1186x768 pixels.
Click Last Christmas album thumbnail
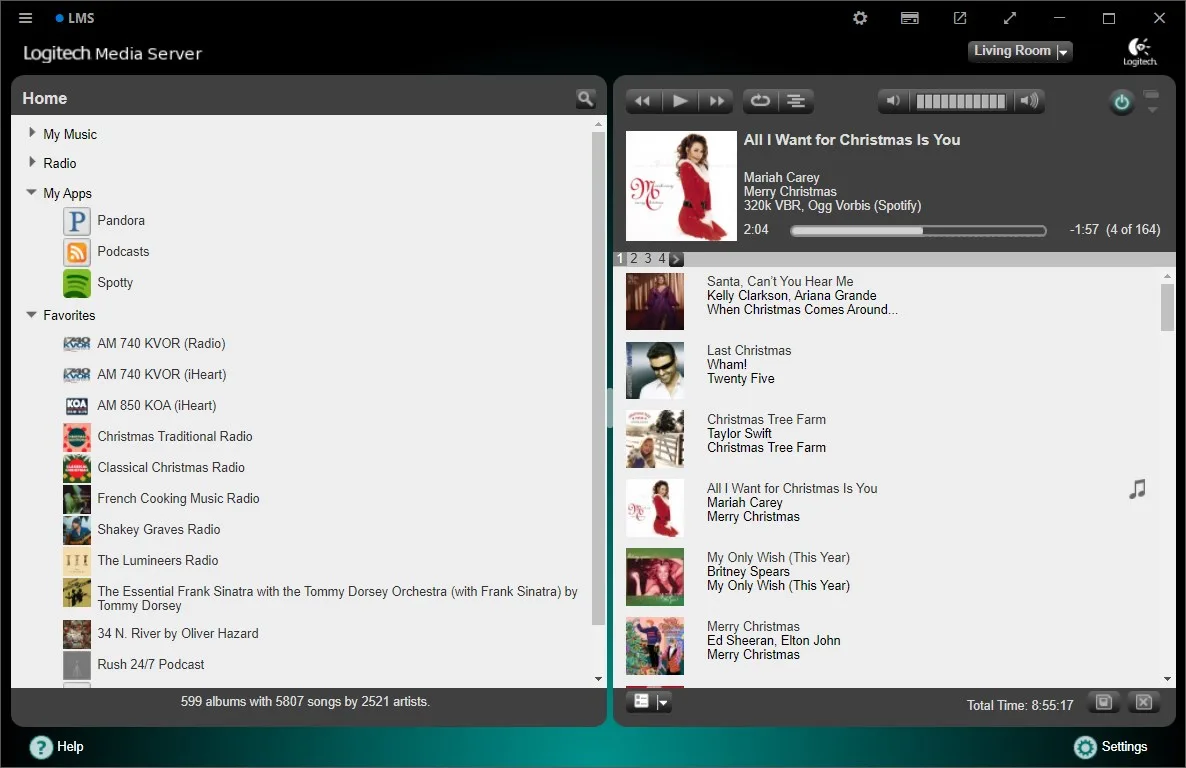(x=655, y=371)
